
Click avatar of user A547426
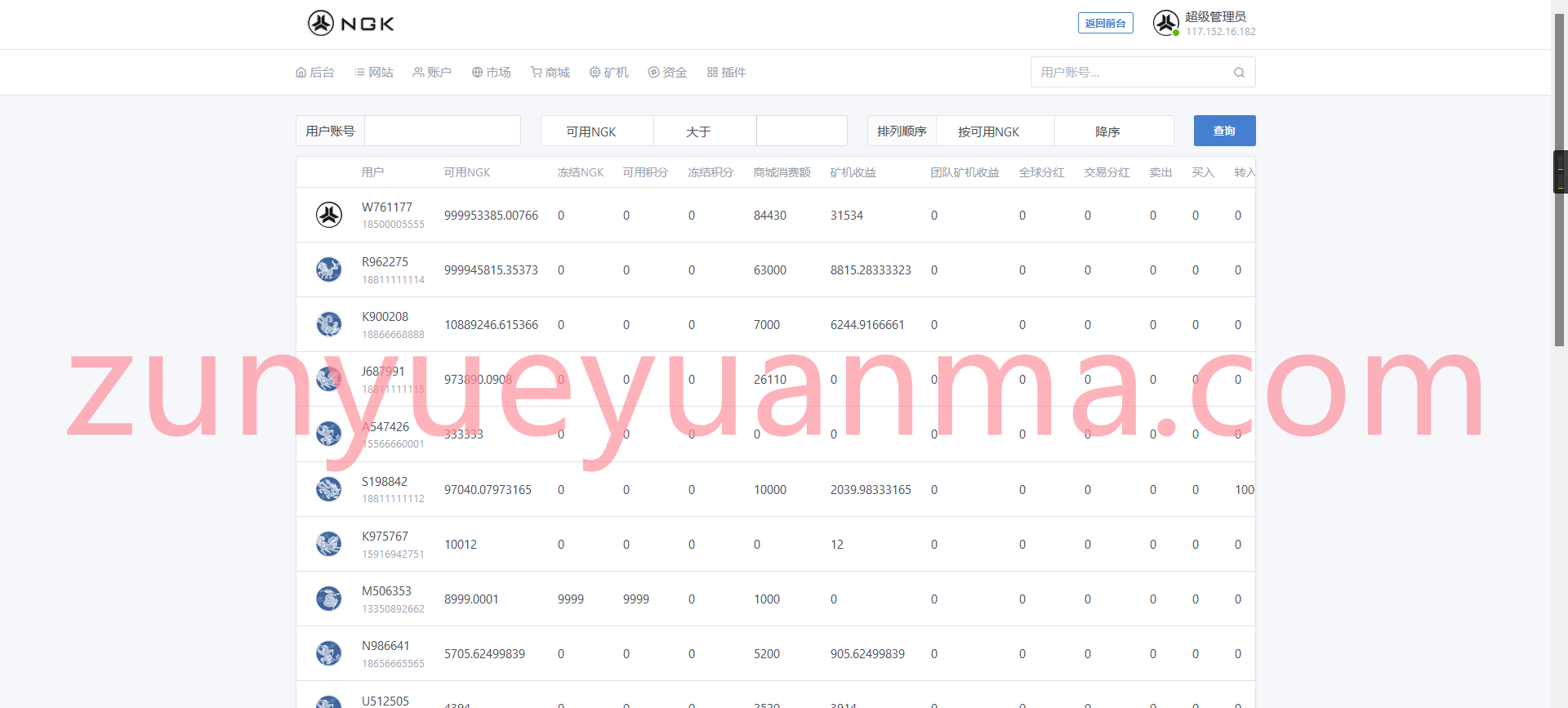click(329, 434)
